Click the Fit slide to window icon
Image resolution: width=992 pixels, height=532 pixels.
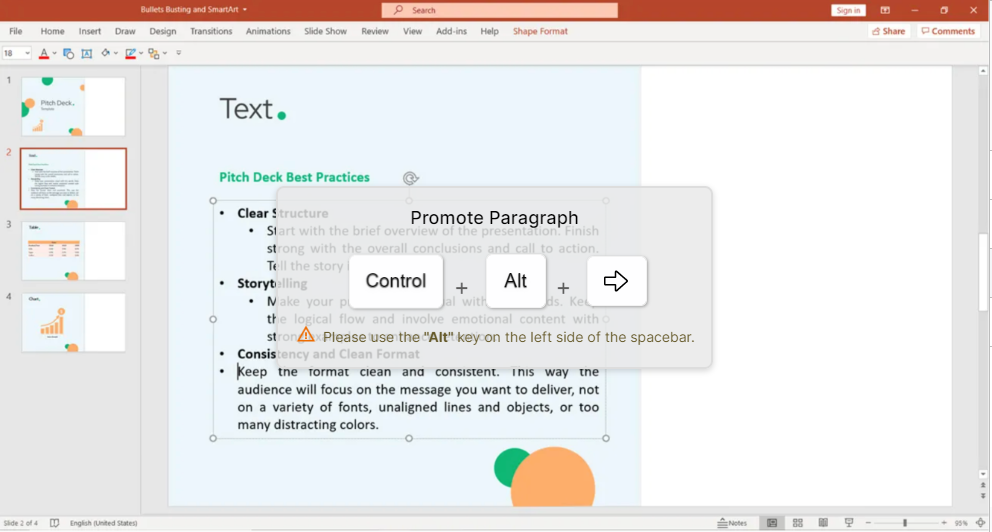[x=981, y=523]
